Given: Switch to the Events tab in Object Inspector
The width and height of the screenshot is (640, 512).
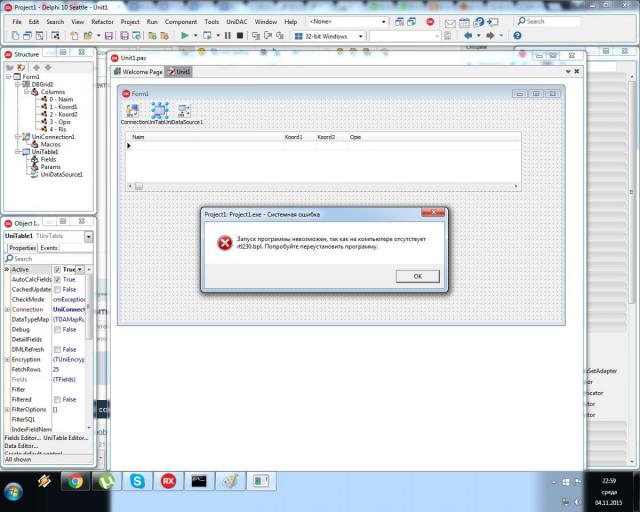Looking at the screenshot, I should point(49,248).
